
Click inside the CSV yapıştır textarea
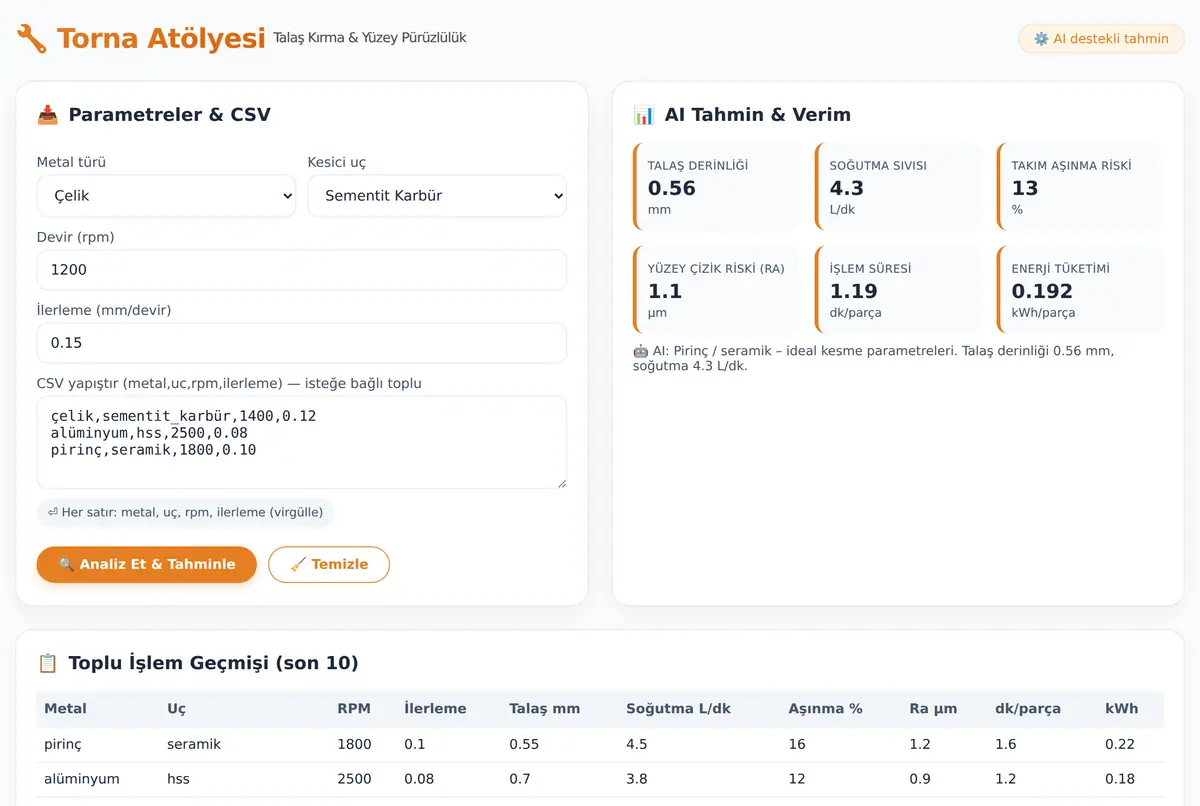(x=302, y=442)
